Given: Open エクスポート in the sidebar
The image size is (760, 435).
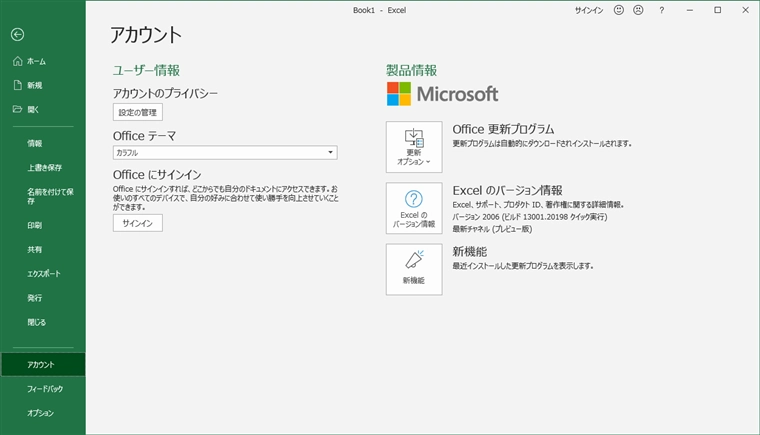Looking at the screenshot, I should (x=43, y=274).
